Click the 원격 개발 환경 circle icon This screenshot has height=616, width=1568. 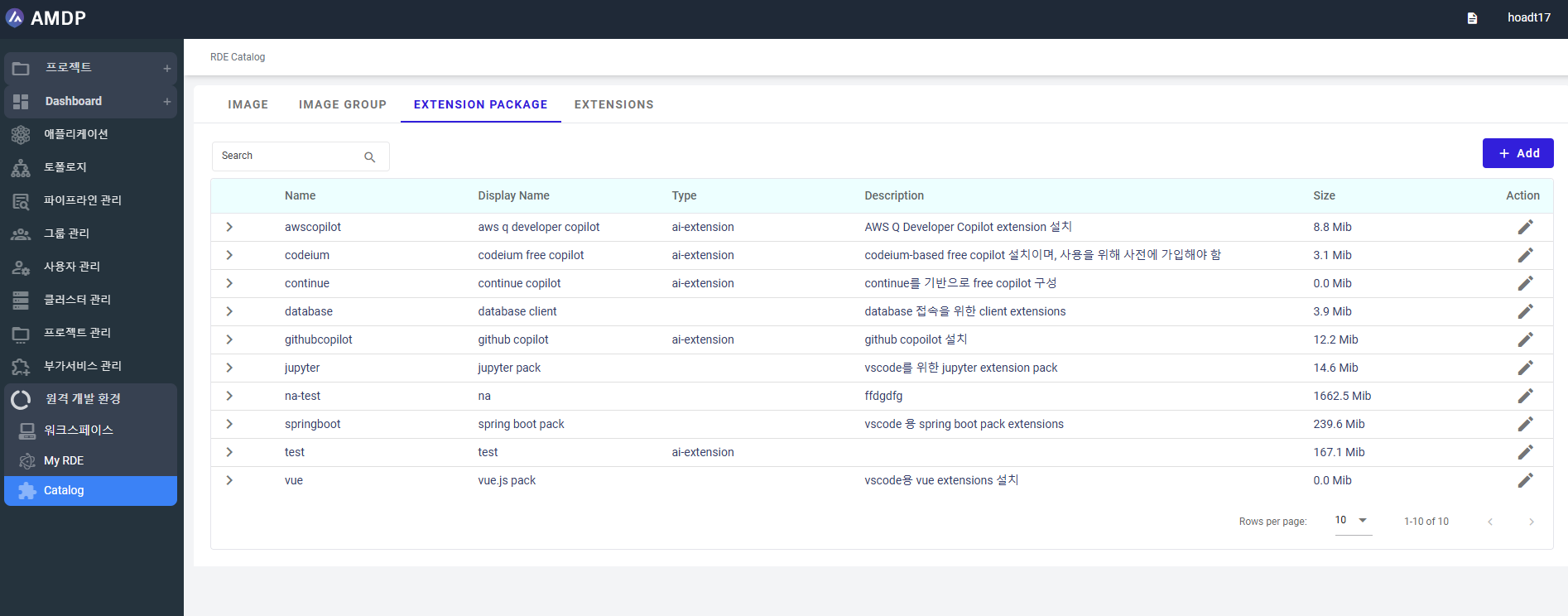point(21,400)
